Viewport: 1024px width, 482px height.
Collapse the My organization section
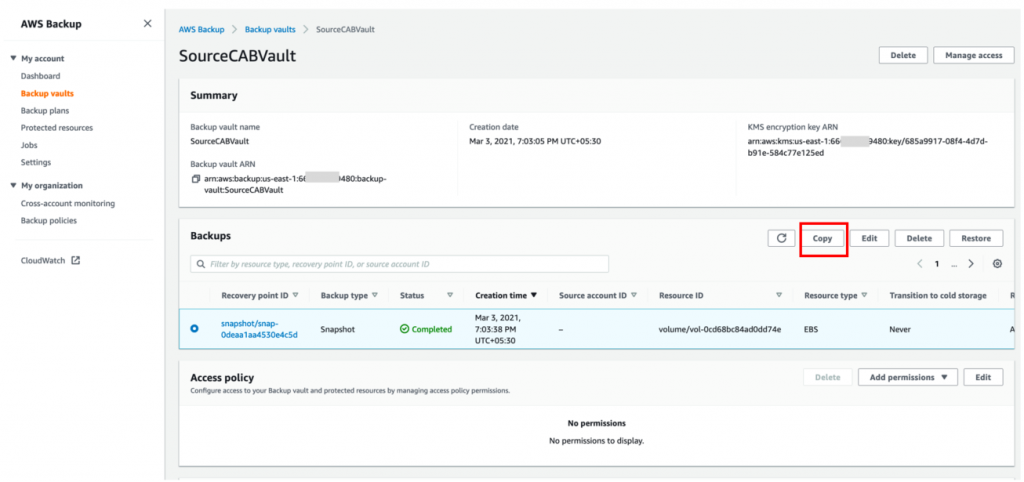coord(13,185)
